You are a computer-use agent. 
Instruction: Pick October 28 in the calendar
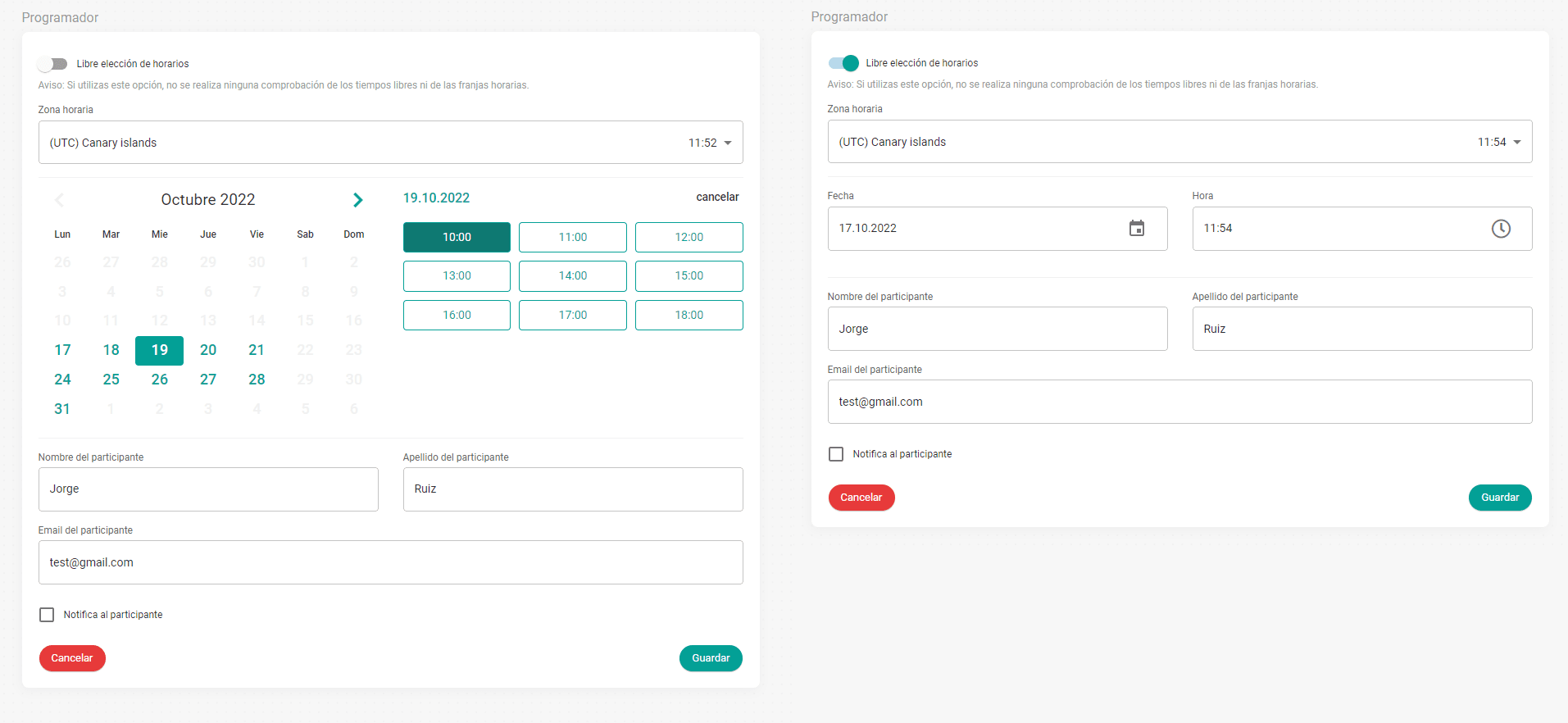pyautogui.click(x=257, y=380)
